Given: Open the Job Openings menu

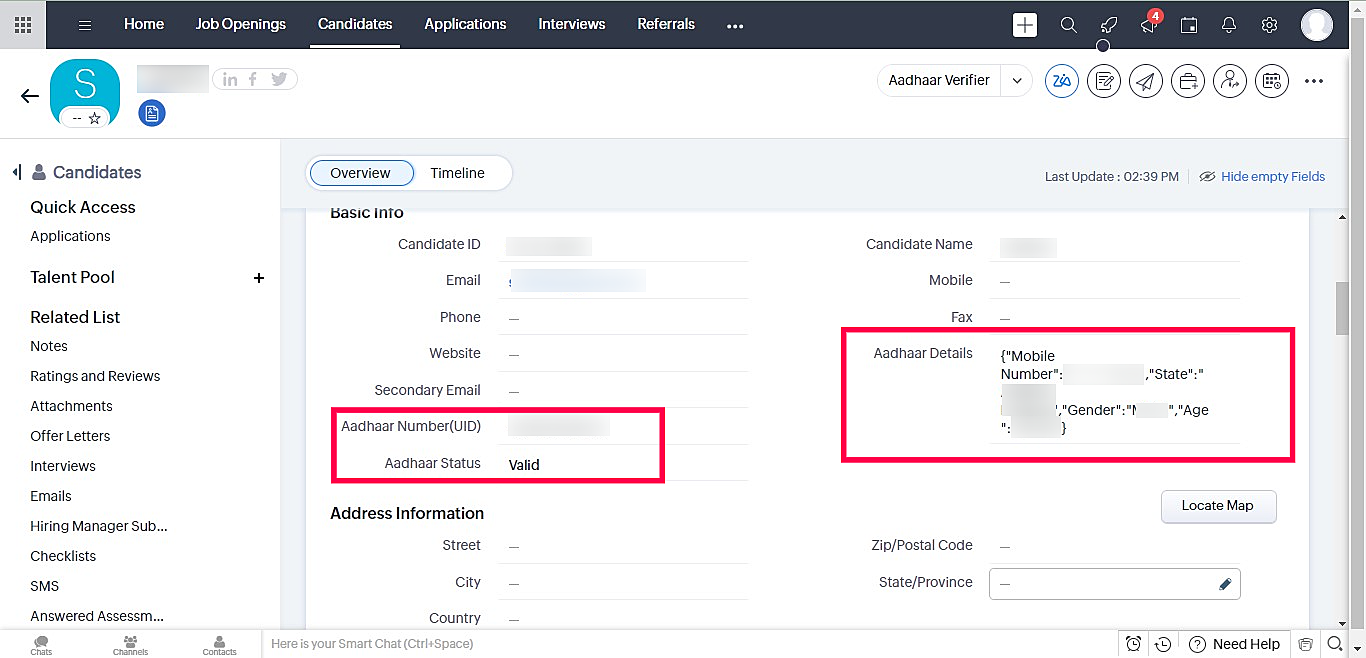Looking at the screenshot, I should point(240,24).
